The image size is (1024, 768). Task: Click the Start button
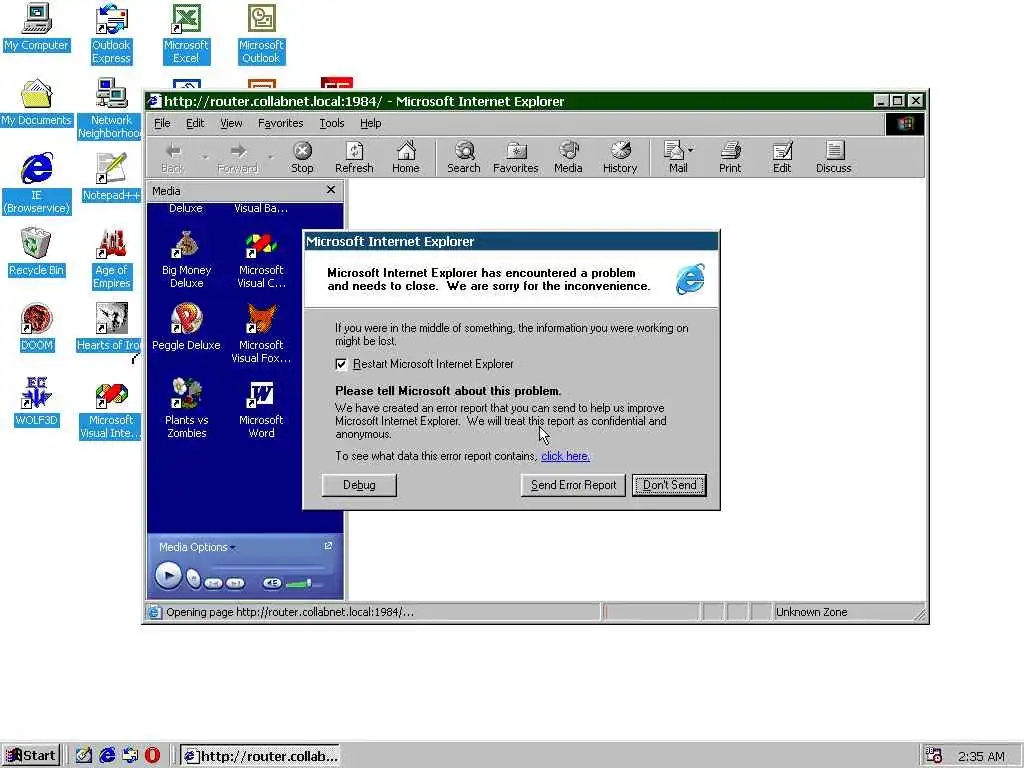point(31,756)
